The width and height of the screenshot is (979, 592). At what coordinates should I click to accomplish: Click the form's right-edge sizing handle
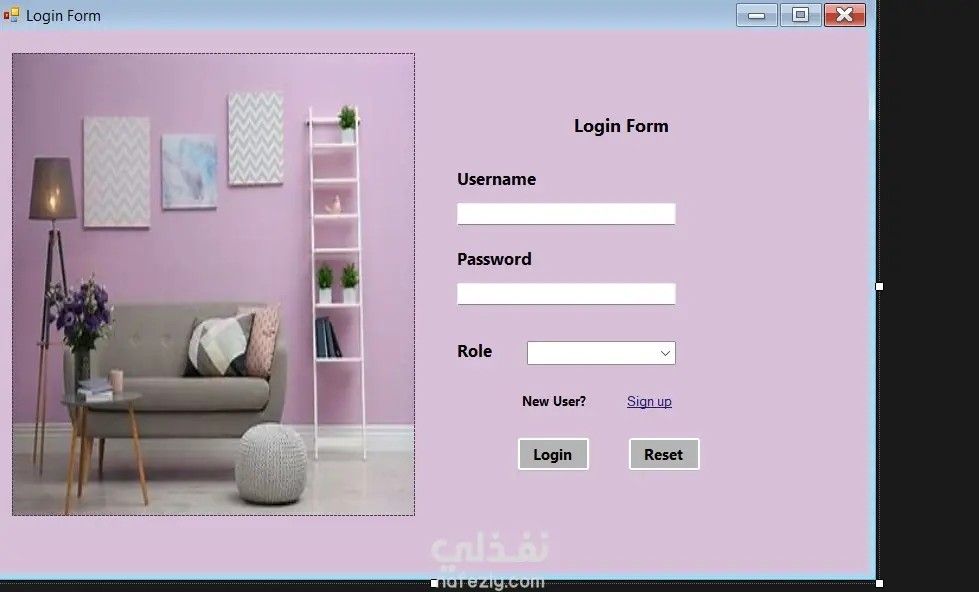[880, 287]
